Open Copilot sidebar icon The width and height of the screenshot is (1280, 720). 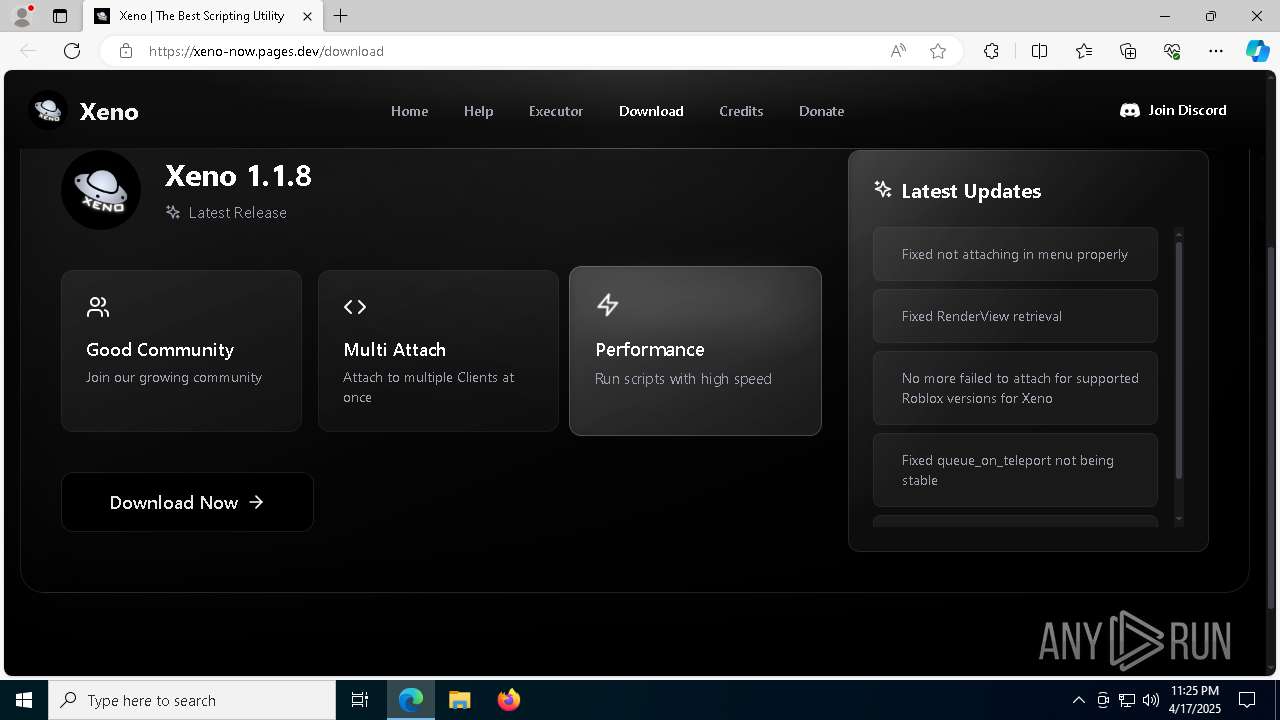[1257, 51]
